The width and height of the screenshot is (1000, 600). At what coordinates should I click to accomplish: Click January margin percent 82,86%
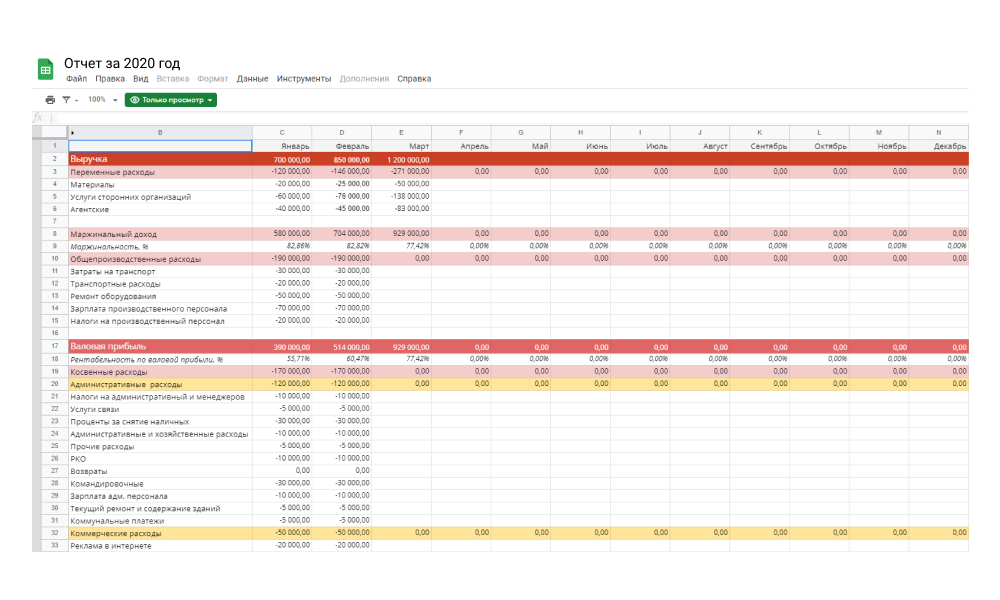282,246
